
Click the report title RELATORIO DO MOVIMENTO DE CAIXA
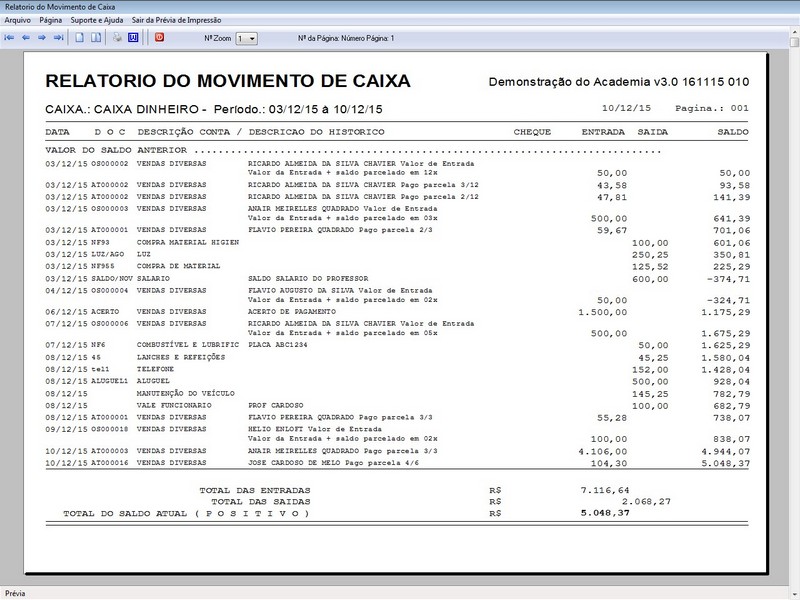click(x=228, y=81)
